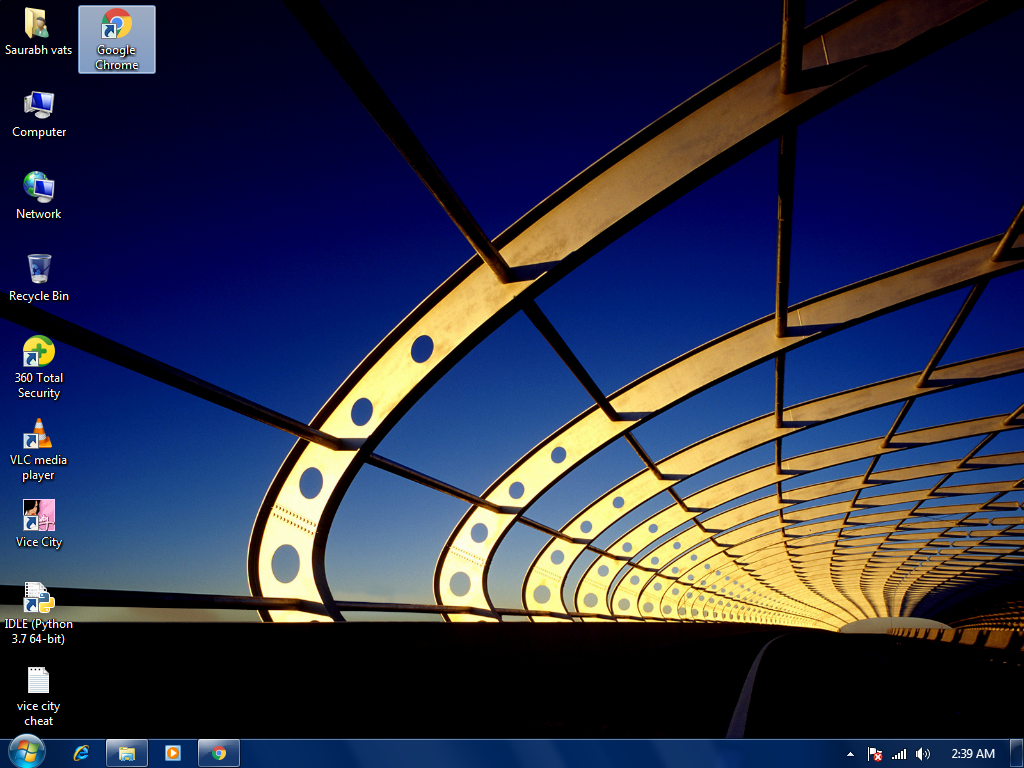Mute the system volume via the speaker icon
The image size is (1024, 768).
922,753
